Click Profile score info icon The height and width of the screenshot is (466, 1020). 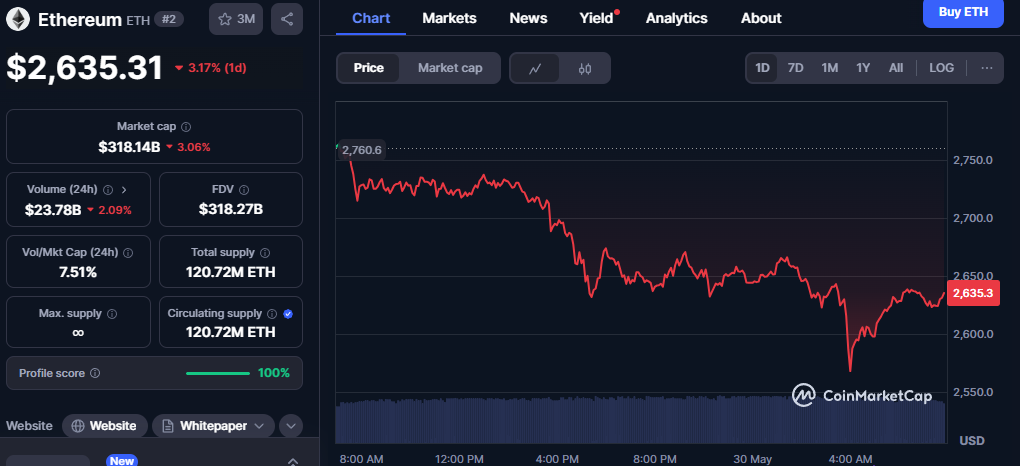click(x=95, y=374)
